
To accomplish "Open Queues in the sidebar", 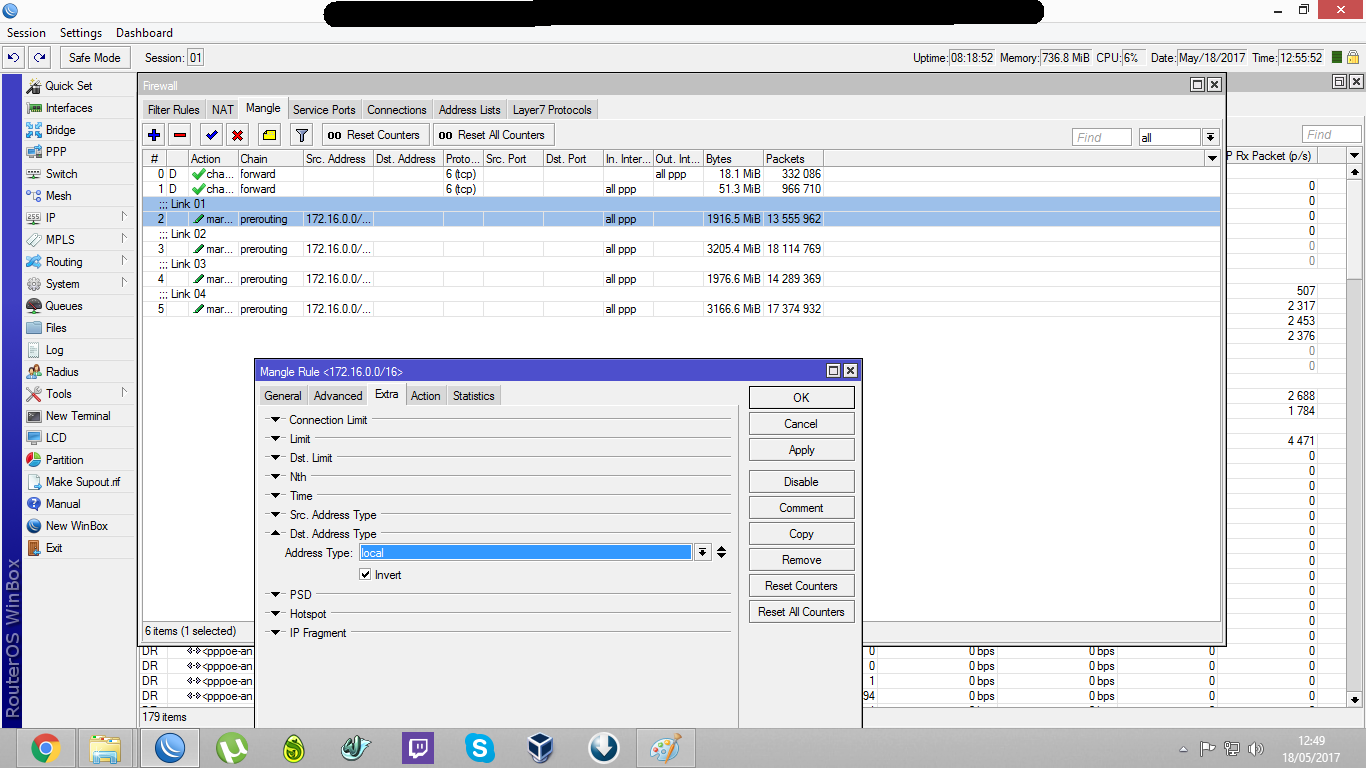I will click(64, 306).
